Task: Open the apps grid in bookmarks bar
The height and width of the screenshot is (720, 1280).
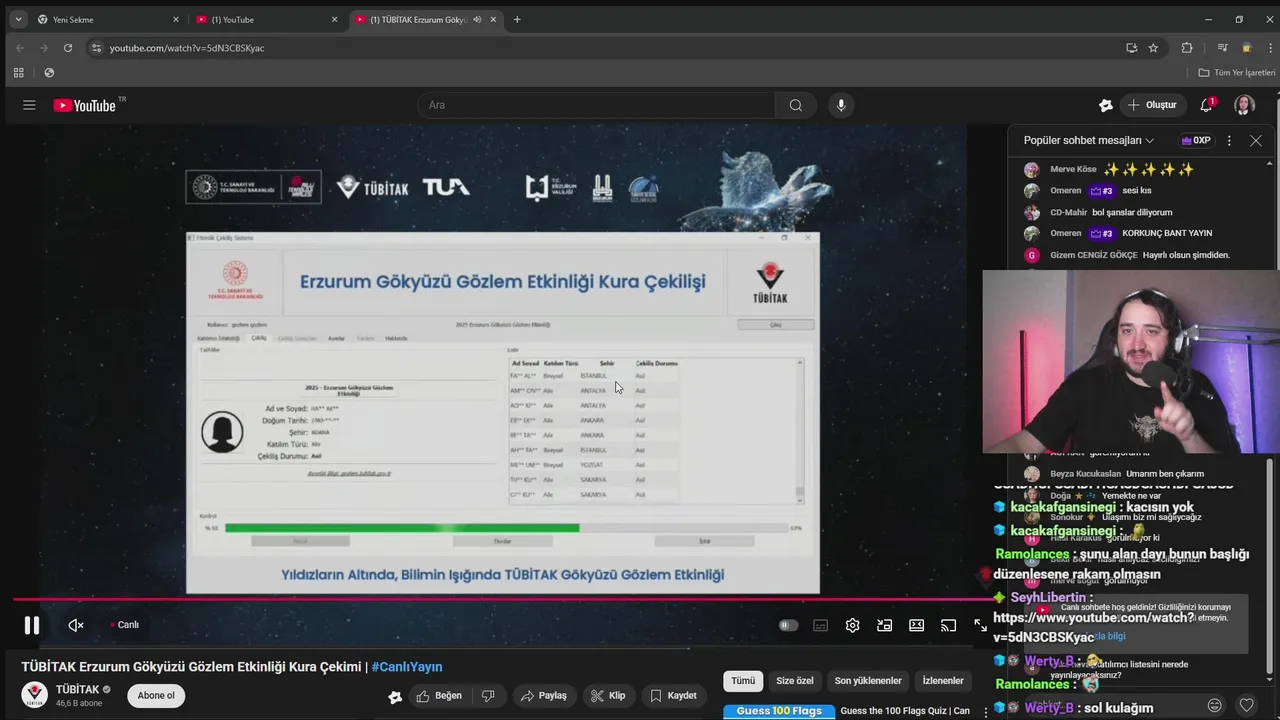Action: click(x=18, y=72)
